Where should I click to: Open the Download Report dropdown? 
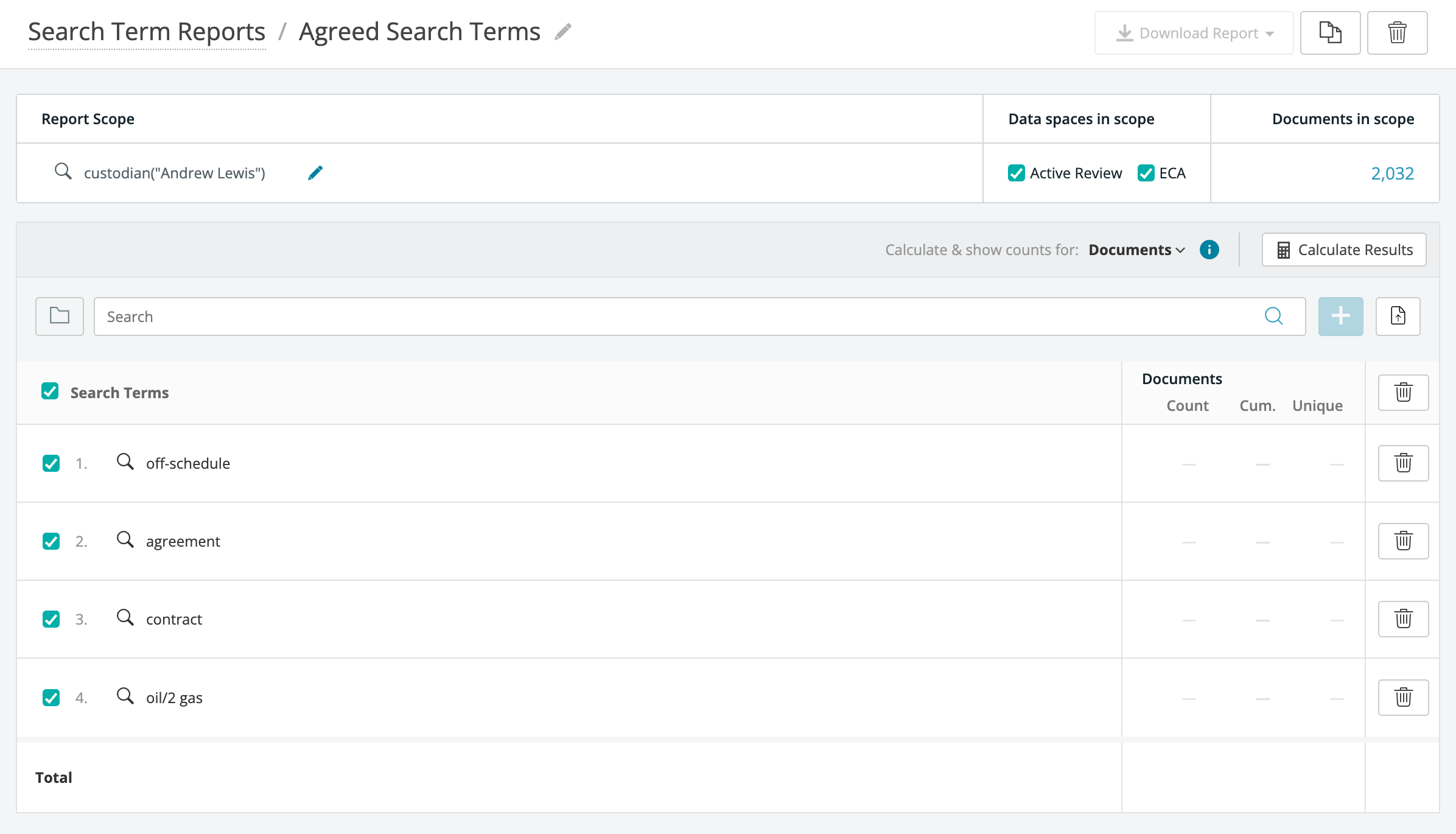pos(1194,33)
